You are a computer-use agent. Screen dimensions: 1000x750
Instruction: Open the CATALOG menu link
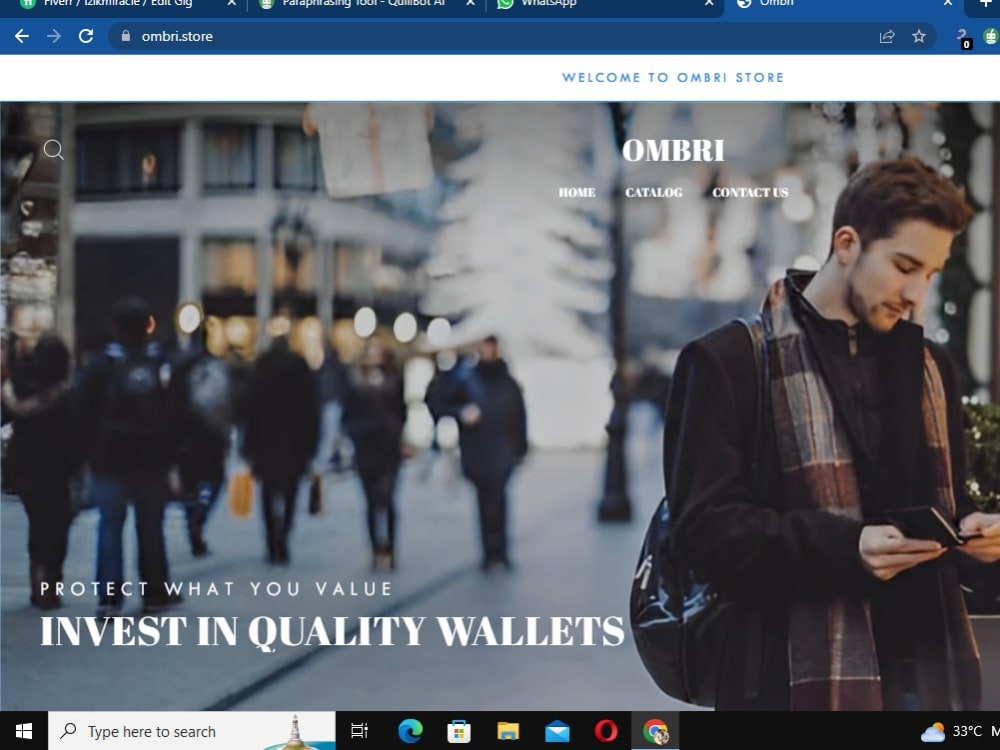point(654,193)
